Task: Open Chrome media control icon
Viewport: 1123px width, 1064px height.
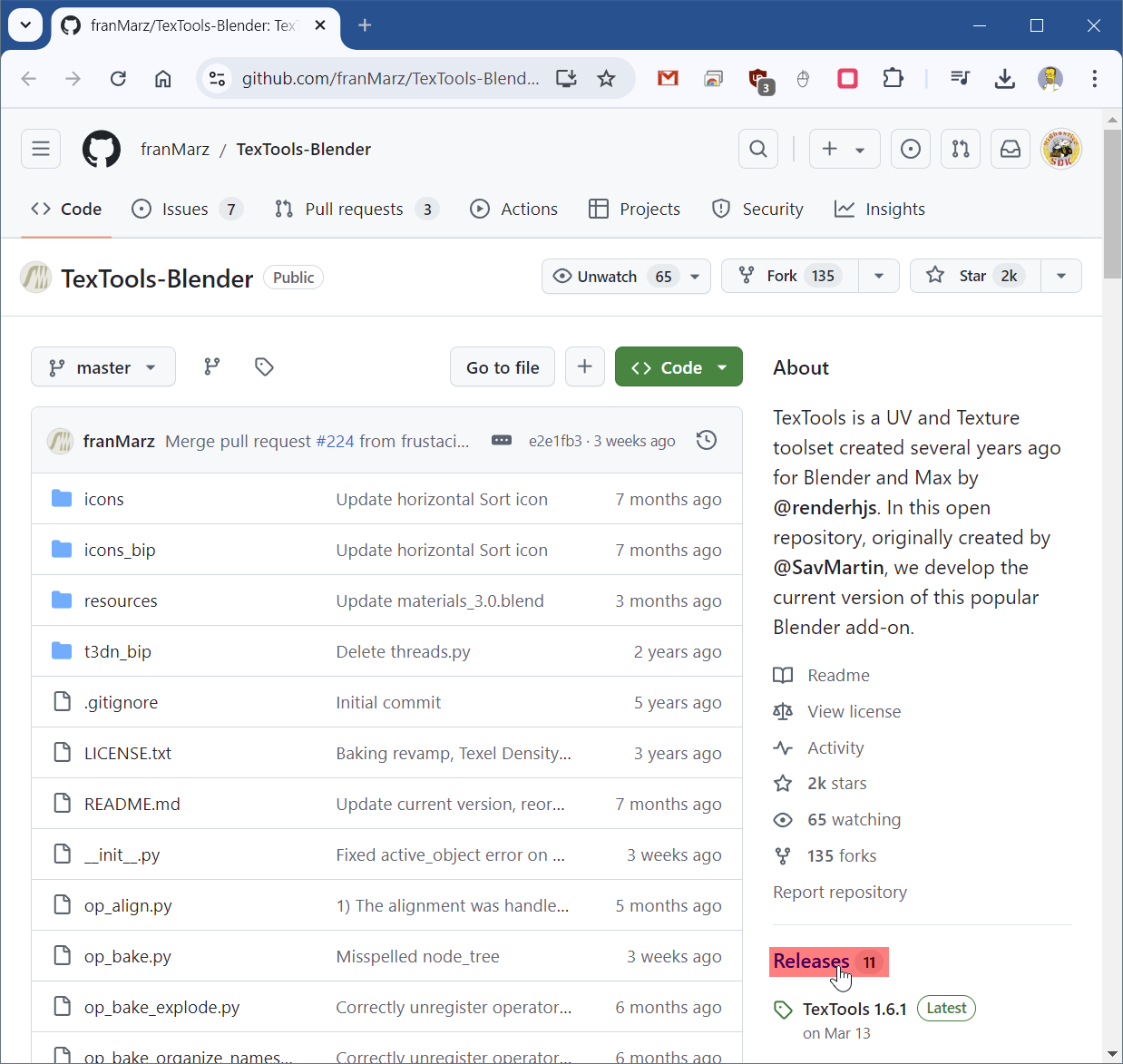Action: [x=960, y=78]
